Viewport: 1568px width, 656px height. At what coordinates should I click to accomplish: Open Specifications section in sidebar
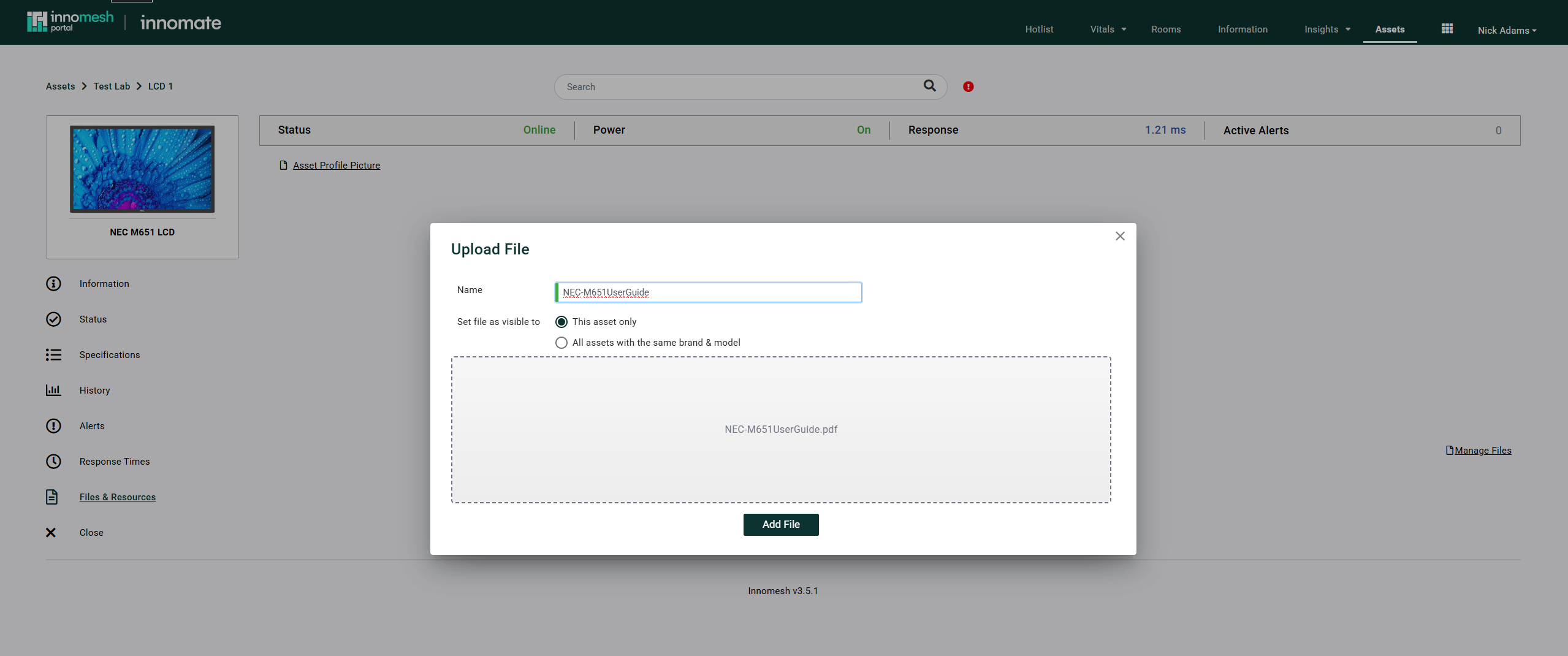[110, 354]
